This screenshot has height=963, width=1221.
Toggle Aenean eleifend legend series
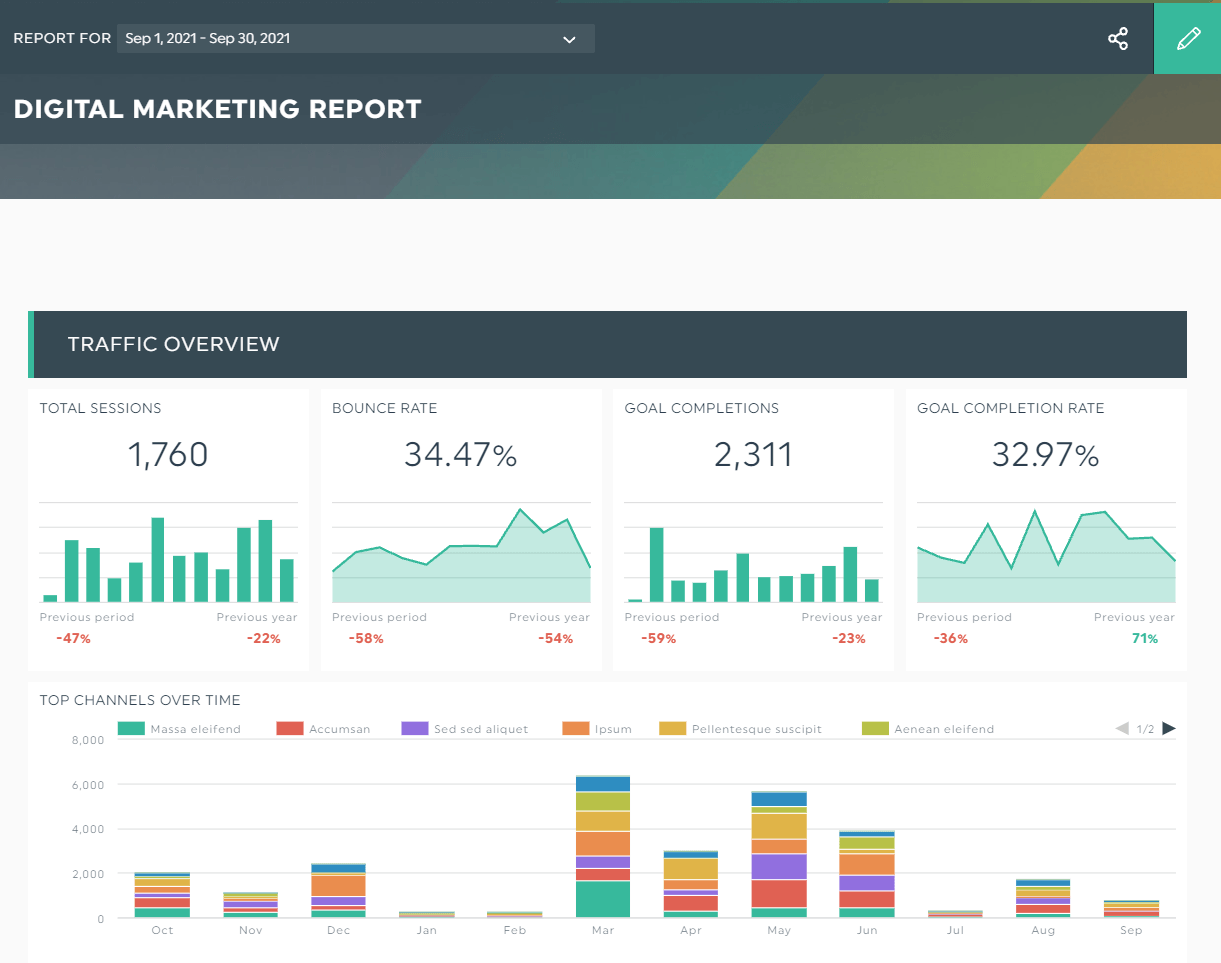928,729
